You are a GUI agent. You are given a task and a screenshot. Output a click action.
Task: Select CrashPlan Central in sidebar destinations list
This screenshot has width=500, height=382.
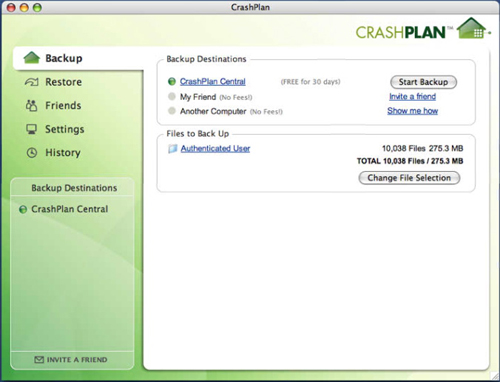[x=69, y=209]
